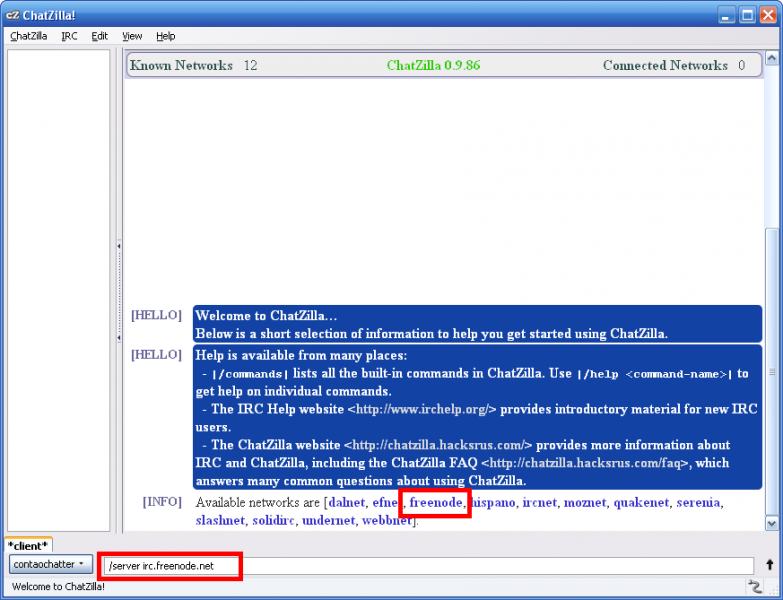The width and height of the screenshot is (783, 600).
Task: Connect via the undernet link
Action: (328, 521)
